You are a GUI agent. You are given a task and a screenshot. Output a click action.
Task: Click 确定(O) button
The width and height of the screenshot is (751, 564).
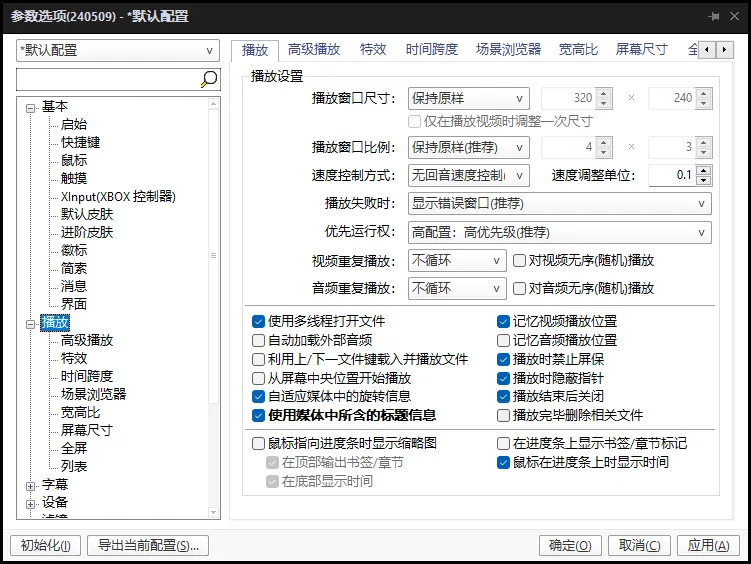[x=570, y=545]
